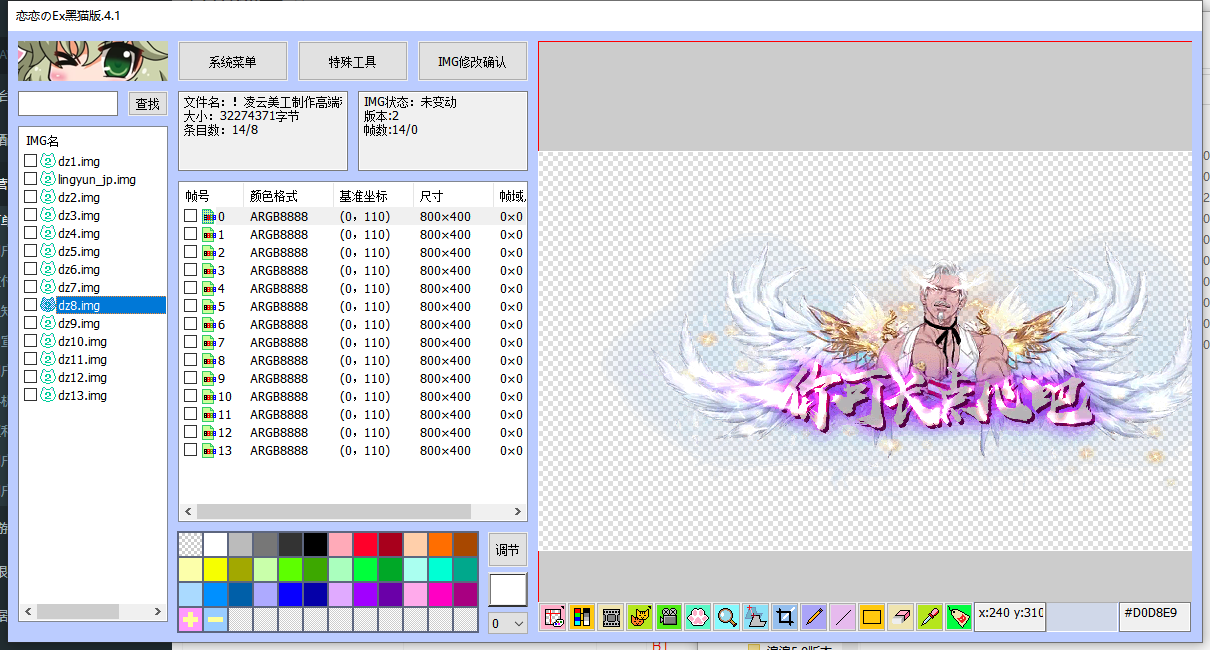
Task: Open the number dropdown below the color palette
Action: [507, 624]
